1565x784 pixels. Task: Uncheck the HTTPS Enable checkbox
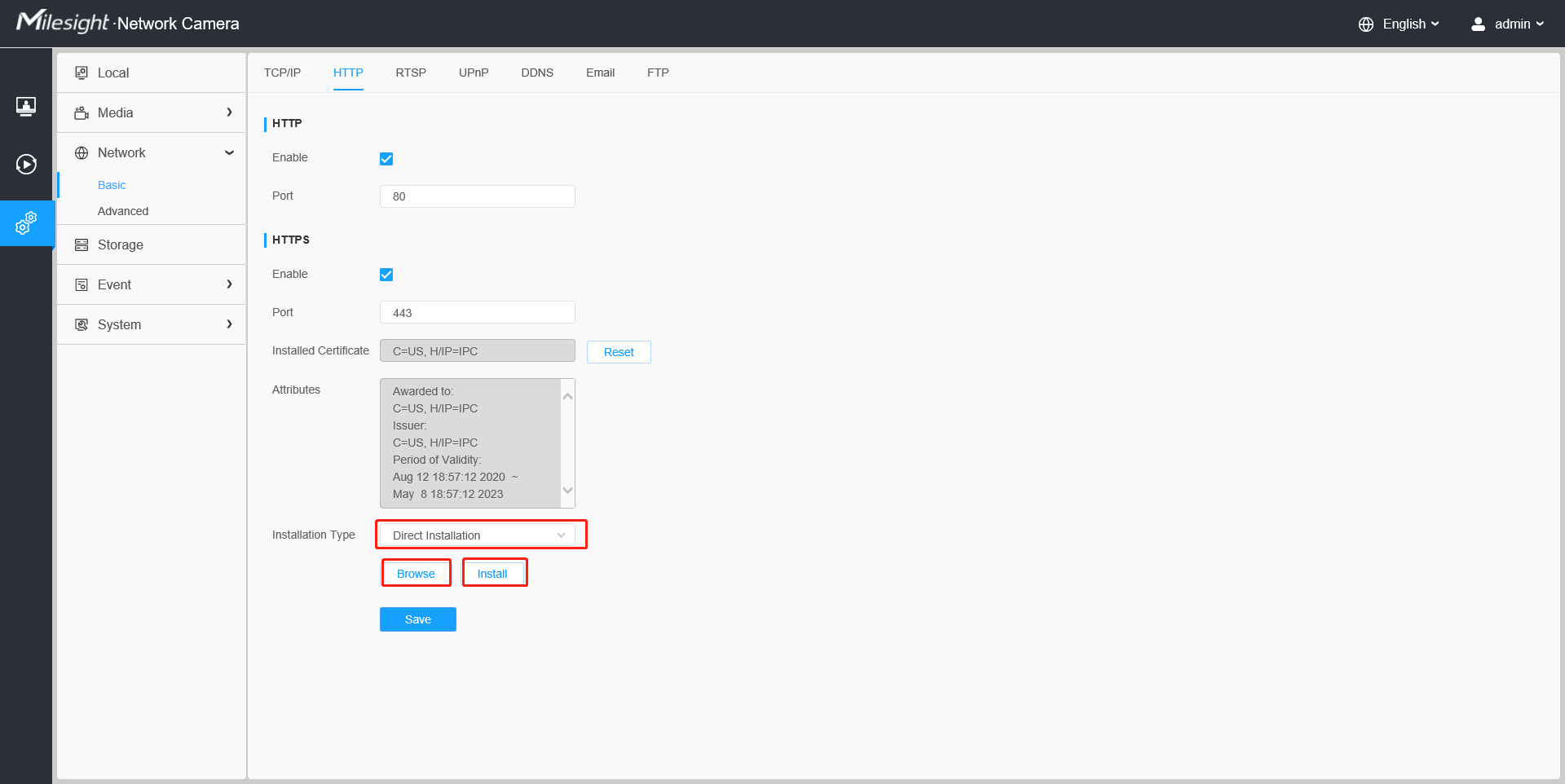386,275
